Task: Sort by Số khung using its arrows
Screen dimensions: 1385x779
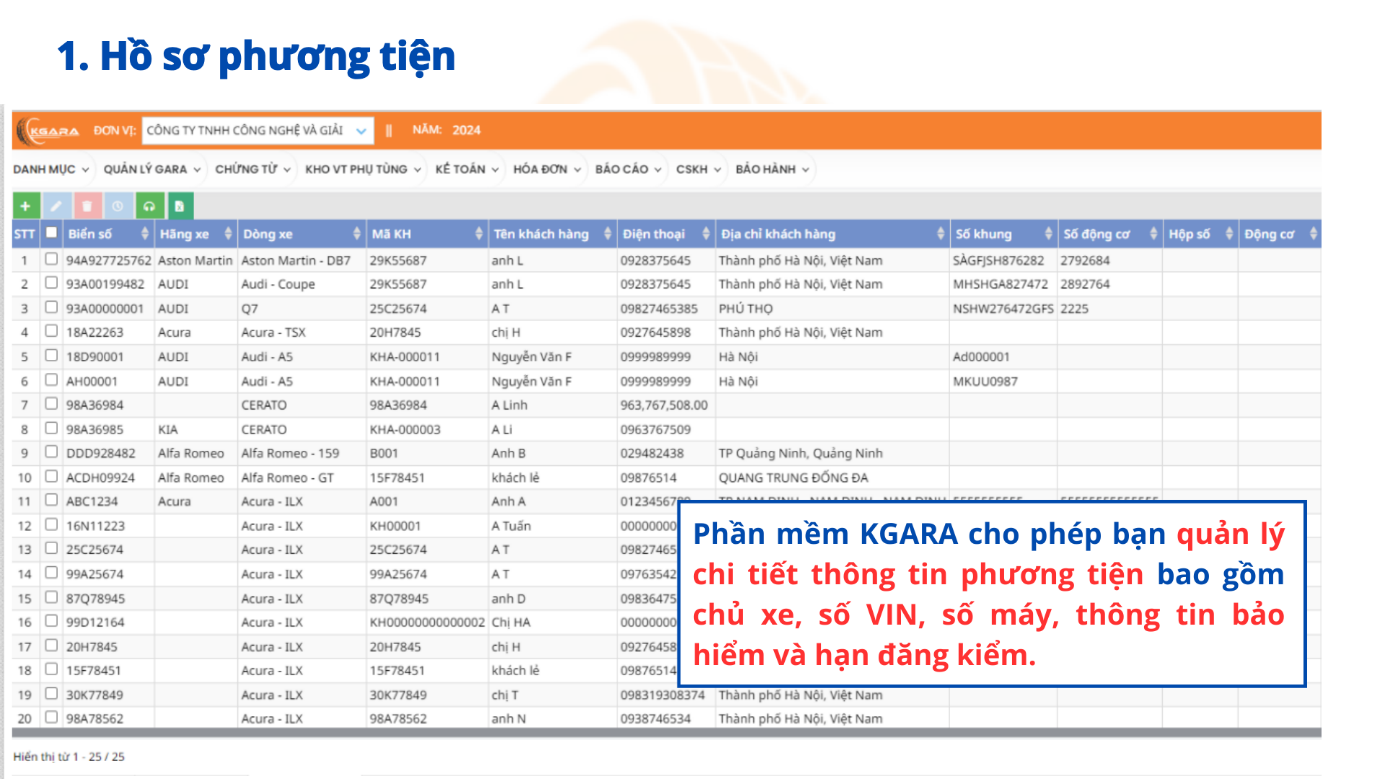Action: pyautogui.click(x=1049, y=234)
